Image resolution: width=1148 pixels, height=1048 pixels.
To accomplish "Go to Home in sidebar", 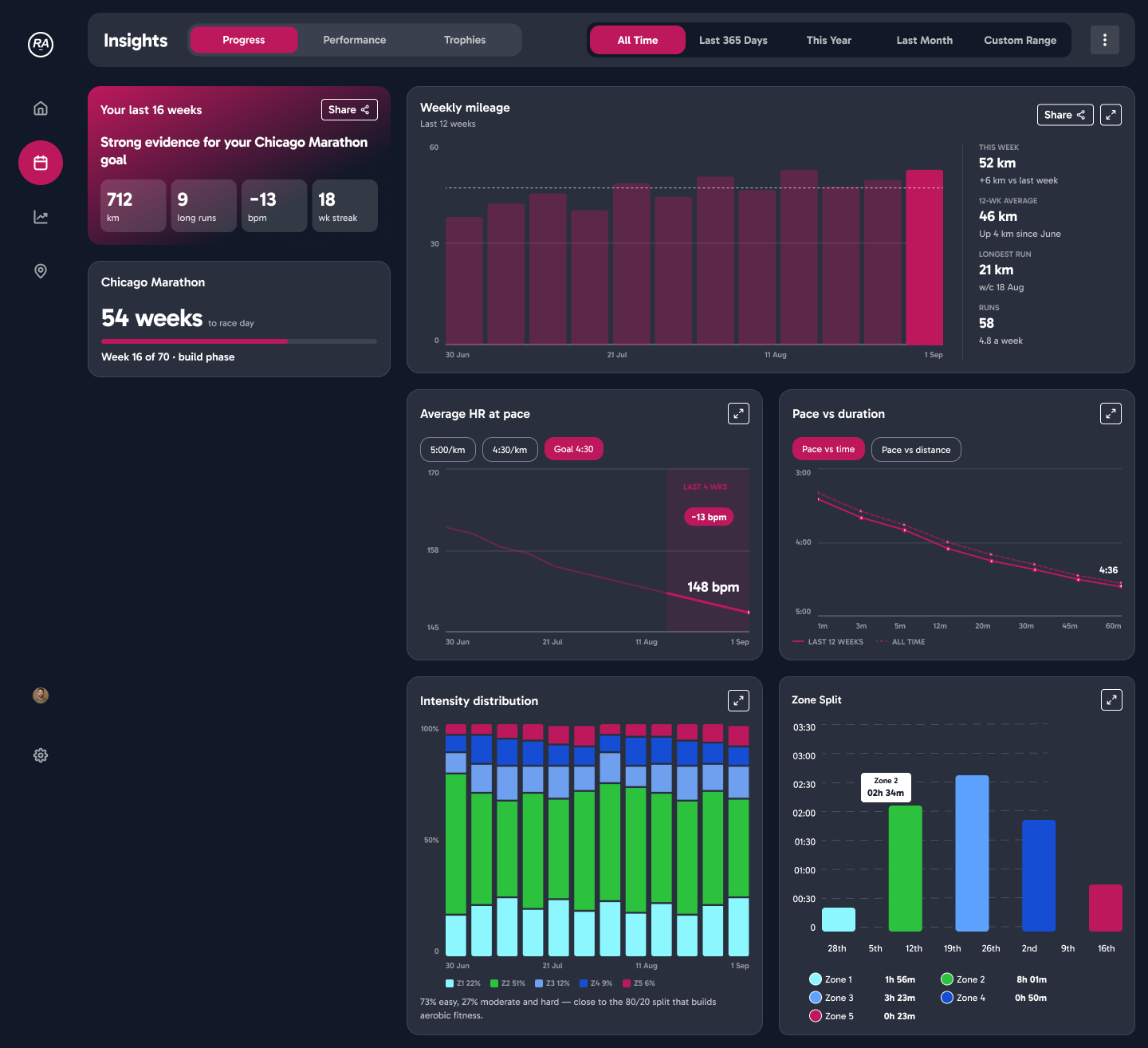I will coord(41,108).
